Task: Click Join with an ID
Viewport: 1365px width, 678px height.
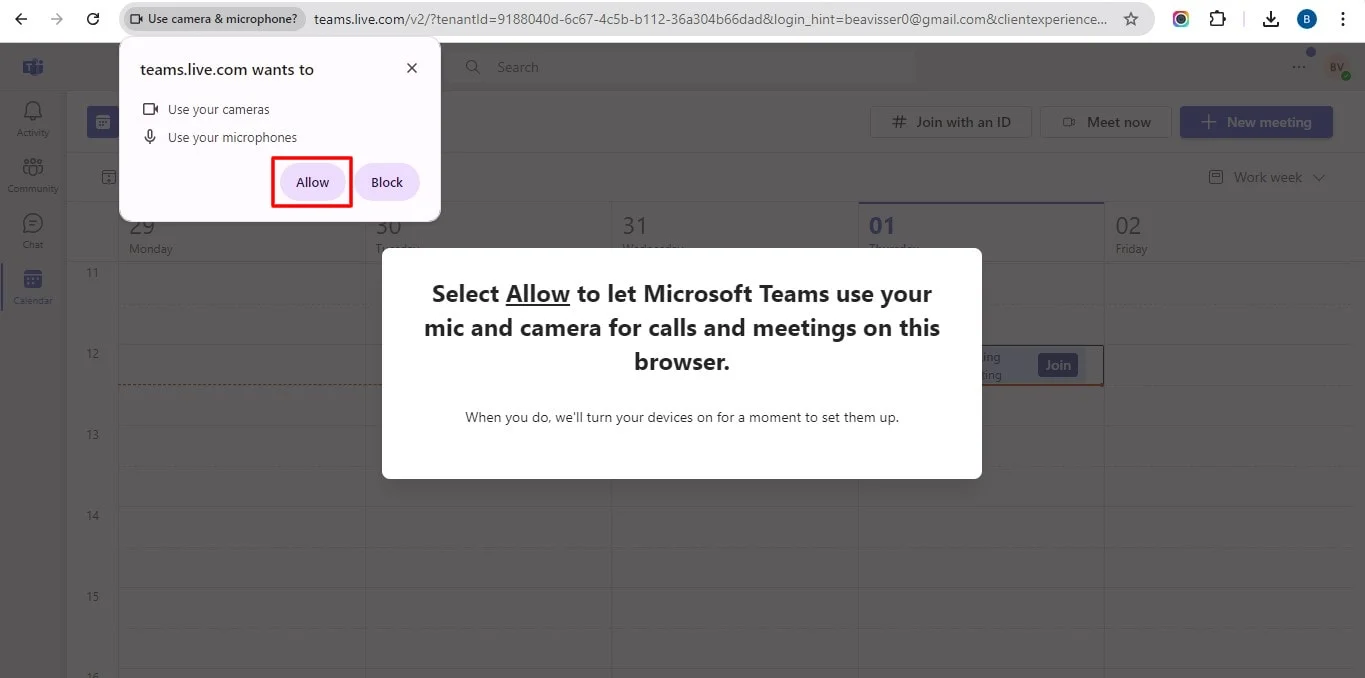Action: click(x=951, y=122)
